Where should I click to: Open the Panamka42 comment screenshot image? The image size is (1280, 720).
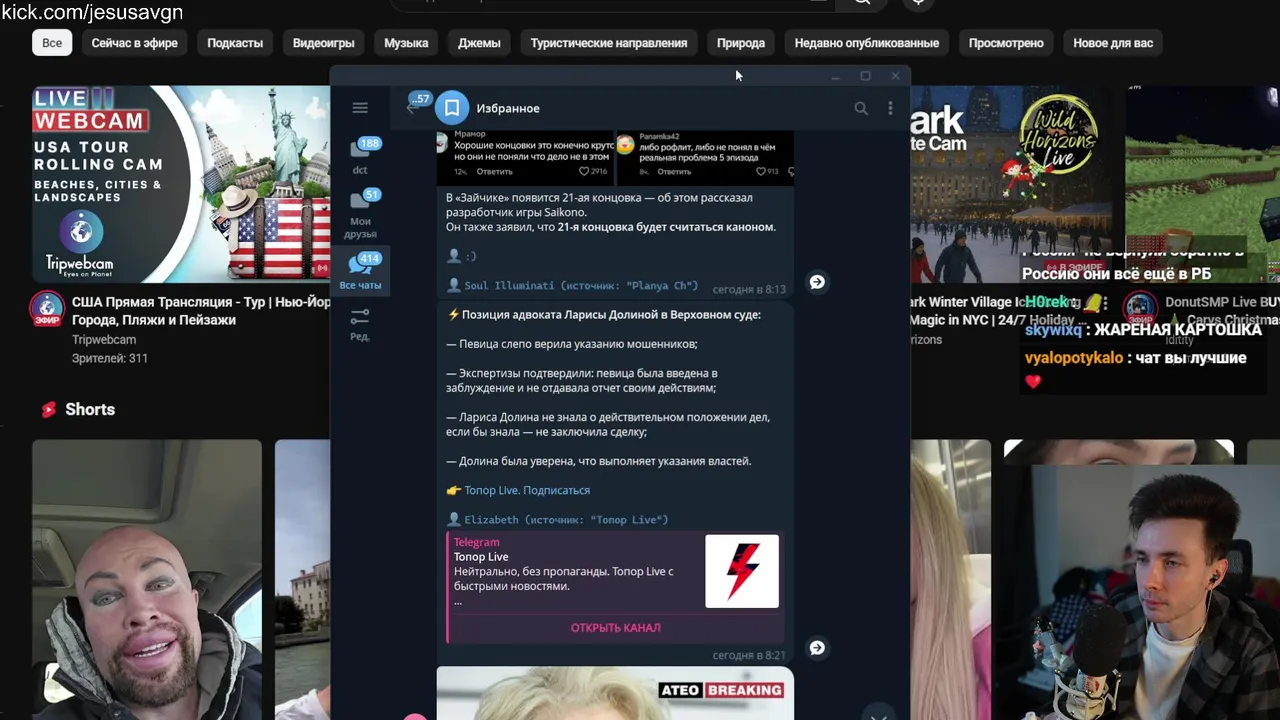coord(705,157)
